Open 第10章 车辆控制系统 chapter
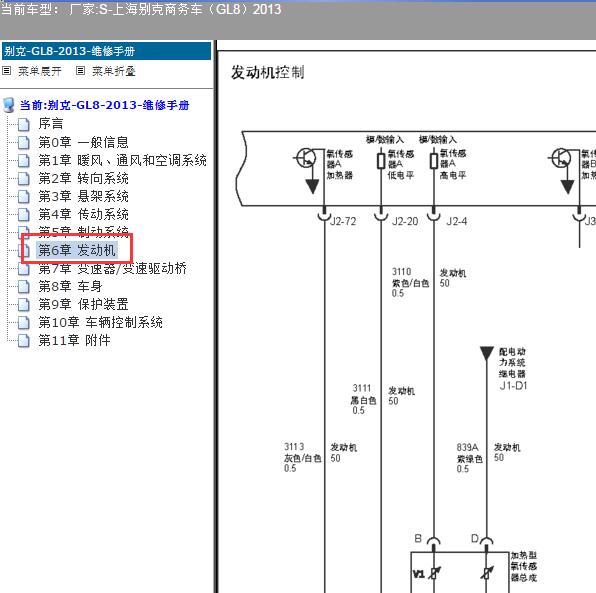The height and width of the screenshot is (593, 596). coord(100,322)
